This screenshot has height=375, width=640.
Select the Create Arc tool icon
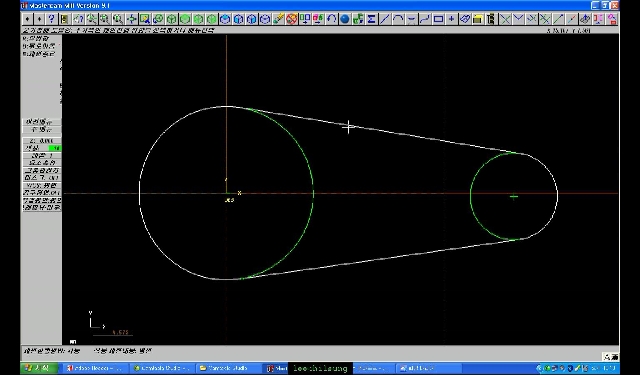coord(398,19)
